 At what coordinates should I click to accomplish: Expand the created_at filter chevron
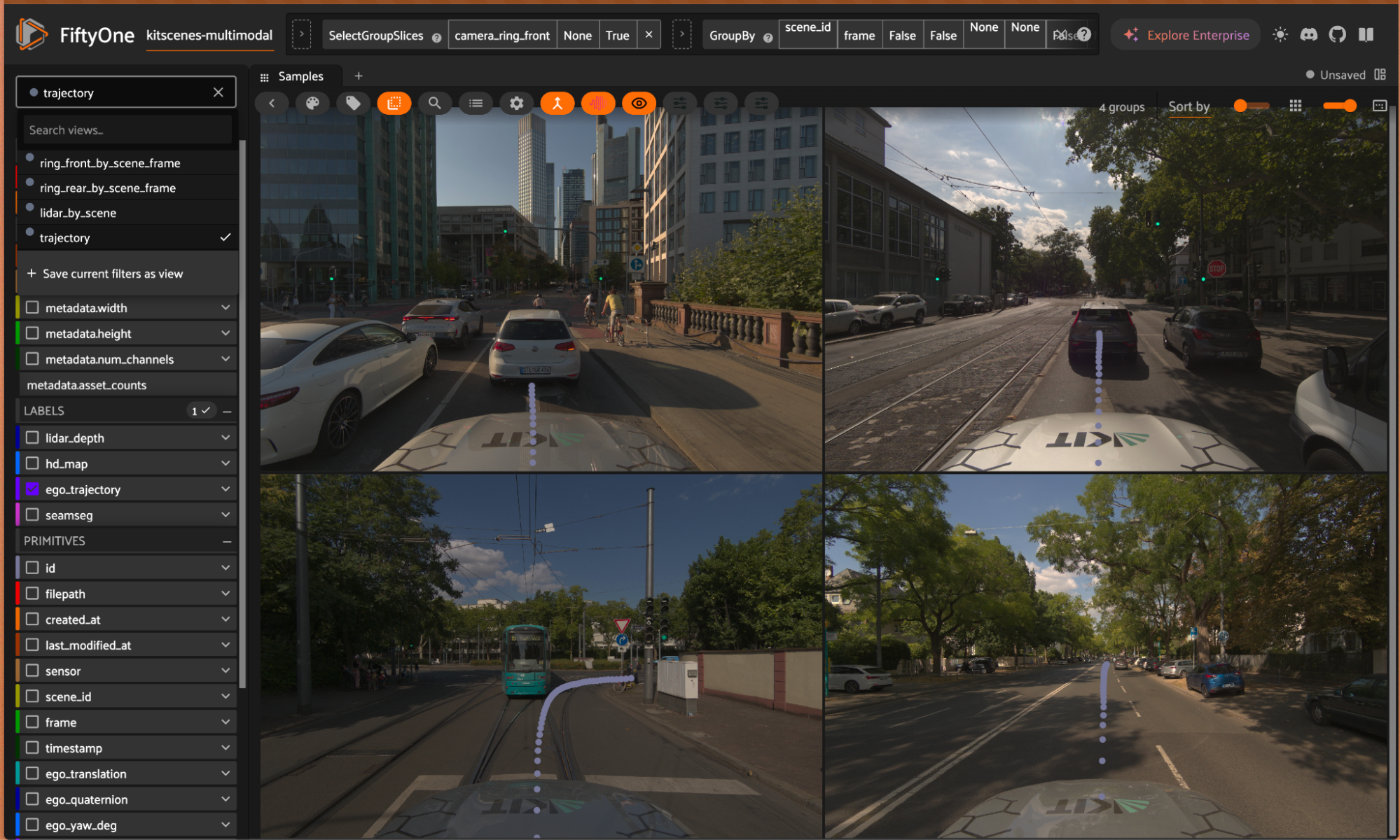(226, 619)
